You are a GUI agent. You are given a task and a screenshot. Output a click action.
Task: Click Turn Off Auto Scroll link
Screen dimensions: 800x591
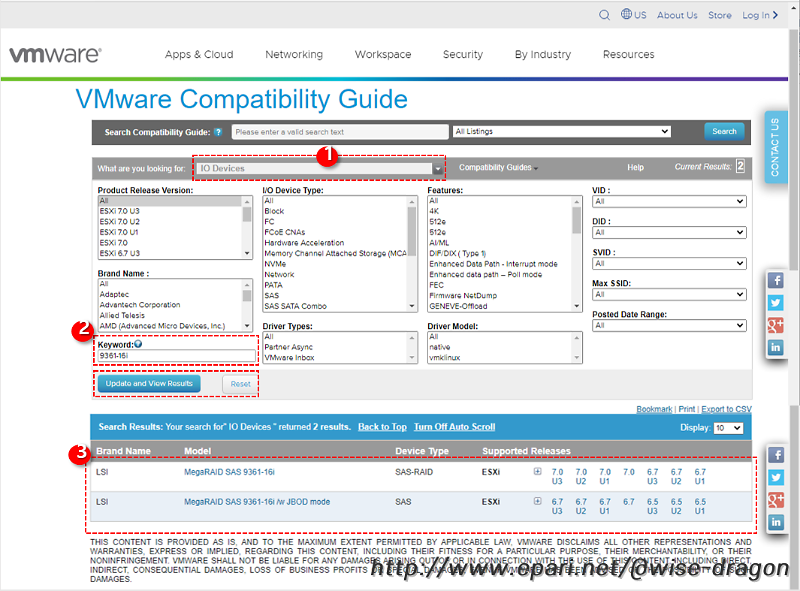pyautogui.click(x=454, y=427)
